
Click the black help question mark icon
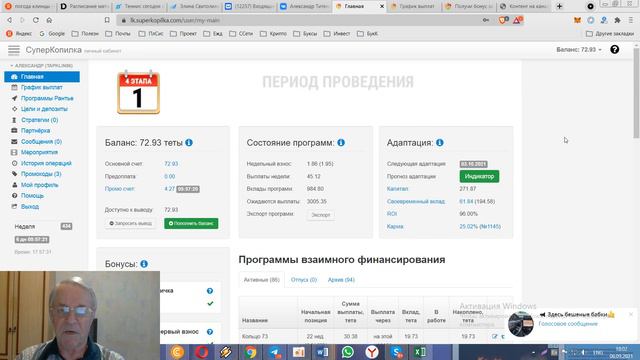[x=614, y=49]
